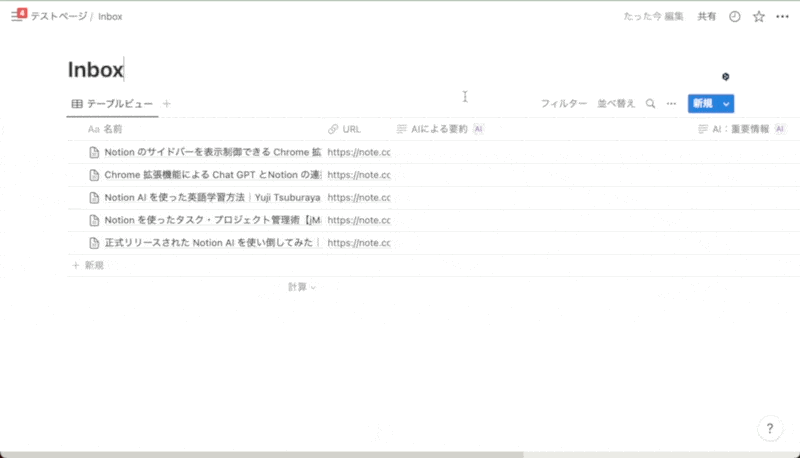
Task: Open the 計算 calculate dropdown
Action: click(x=302, y=287)
